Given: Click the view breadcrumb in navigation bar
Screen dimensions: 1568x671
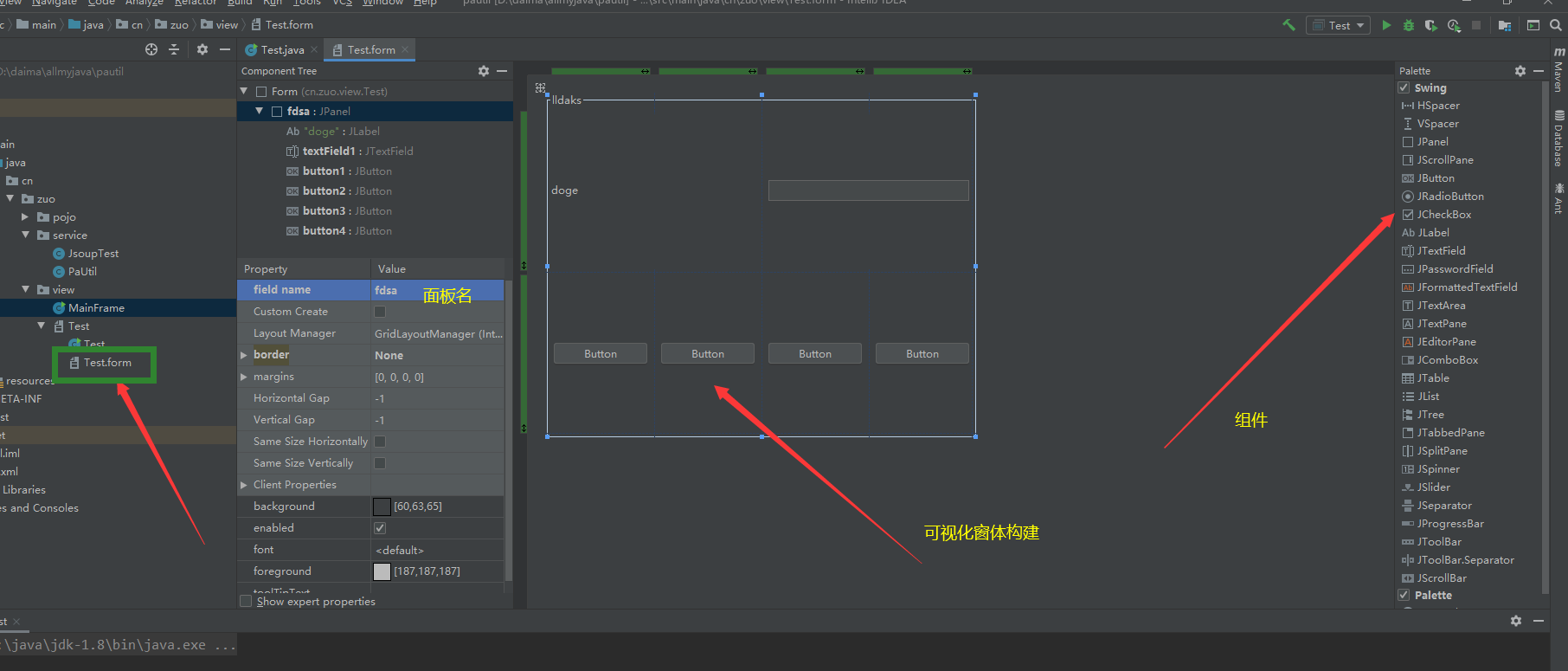Looking at the screenshot, I should pyautogui.click(x=220, y=25).
